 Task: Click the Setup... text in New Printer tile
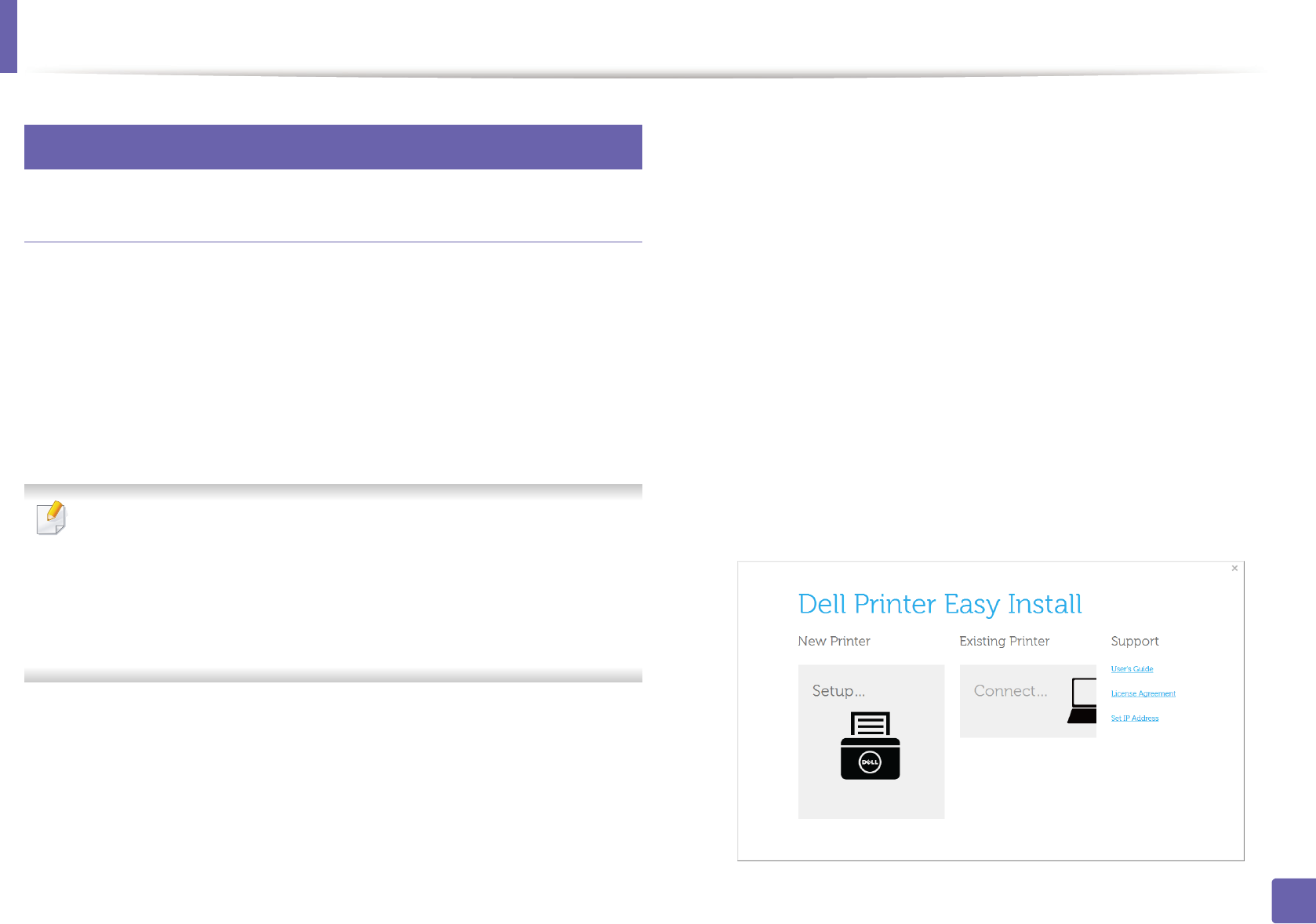838,691
